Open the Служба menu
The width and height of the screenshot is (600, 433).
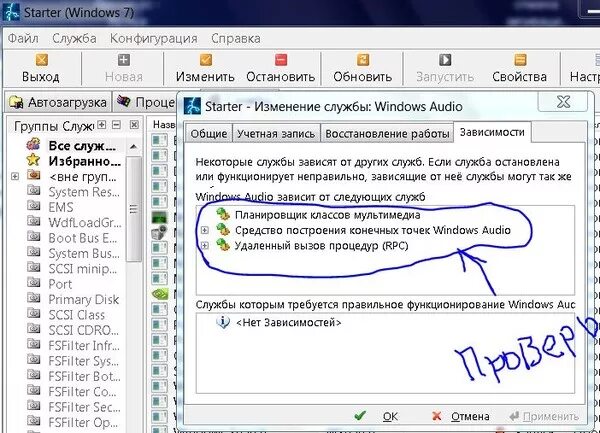[x=74, y=38]
